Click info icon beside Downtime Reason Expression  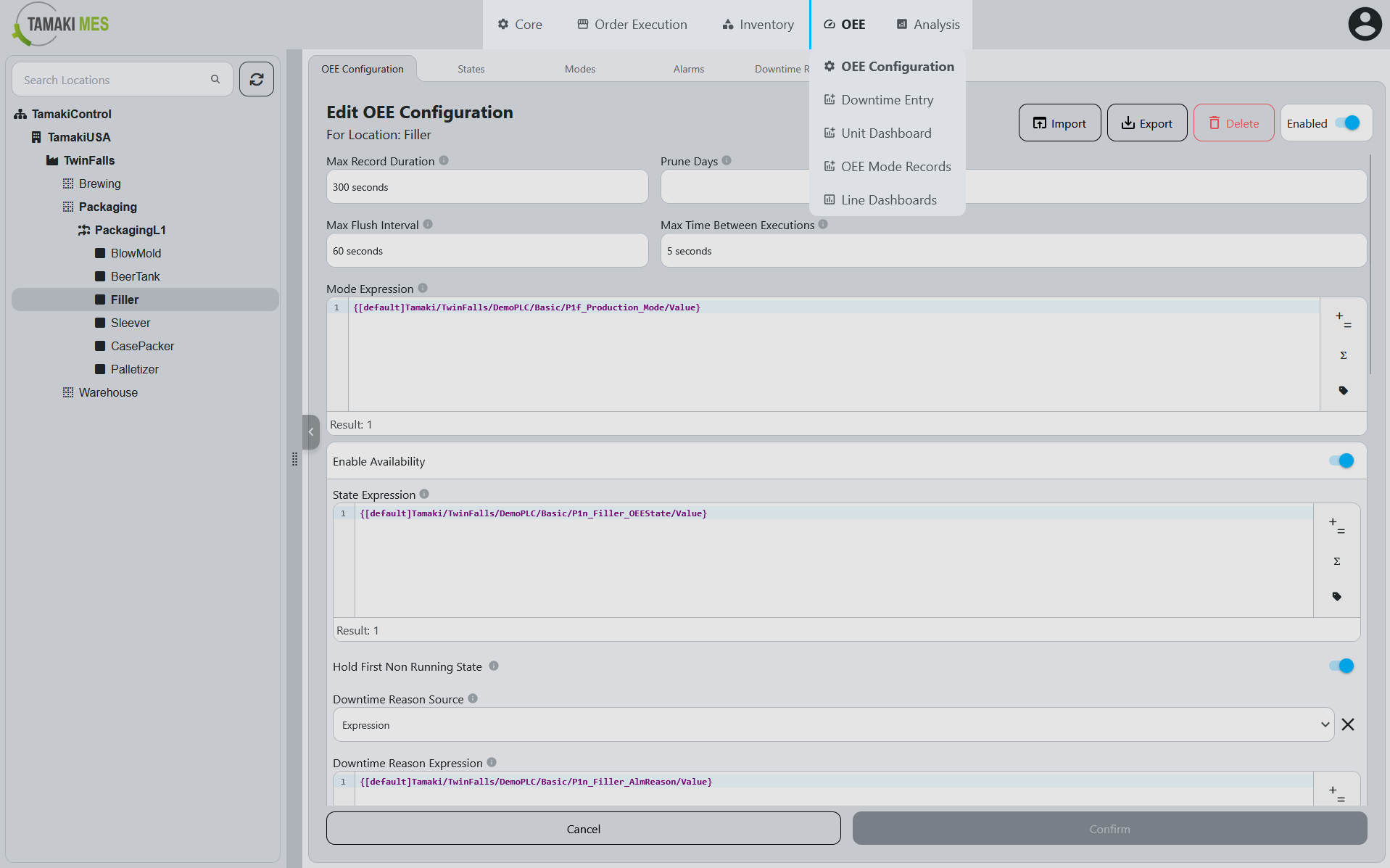492,762
